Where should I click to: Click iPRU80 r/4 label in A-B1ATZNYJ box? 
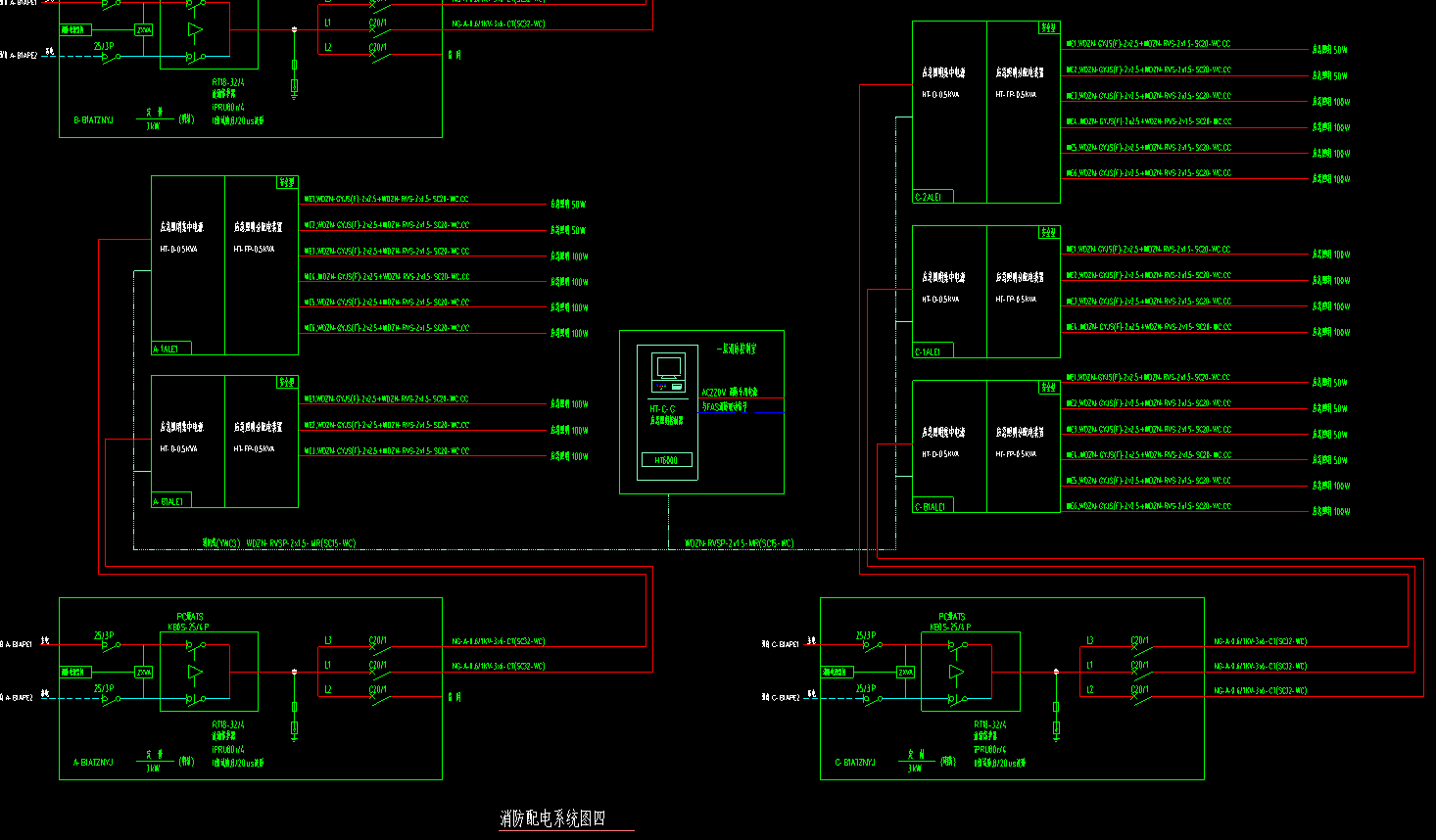coord(227,750)
